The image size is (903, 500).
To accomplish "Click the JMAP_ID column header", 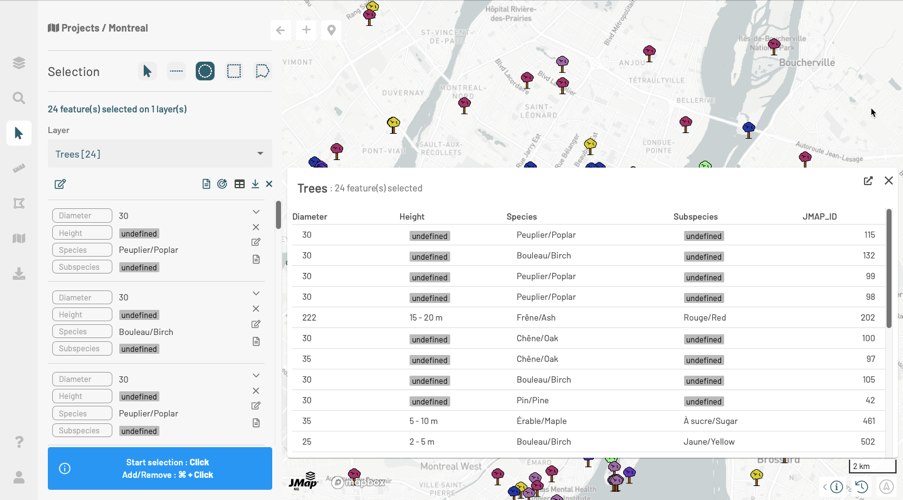I will point(819,216).
